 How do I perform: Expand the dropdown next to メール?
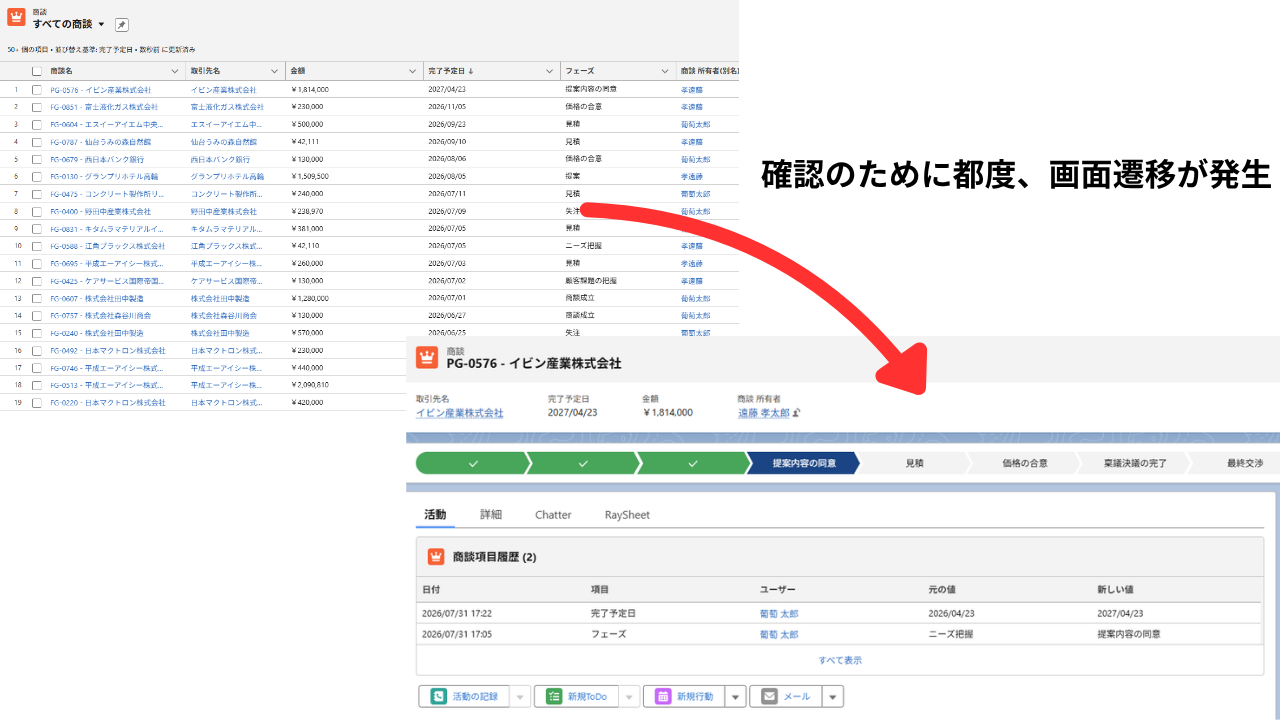tap(833, 697)
